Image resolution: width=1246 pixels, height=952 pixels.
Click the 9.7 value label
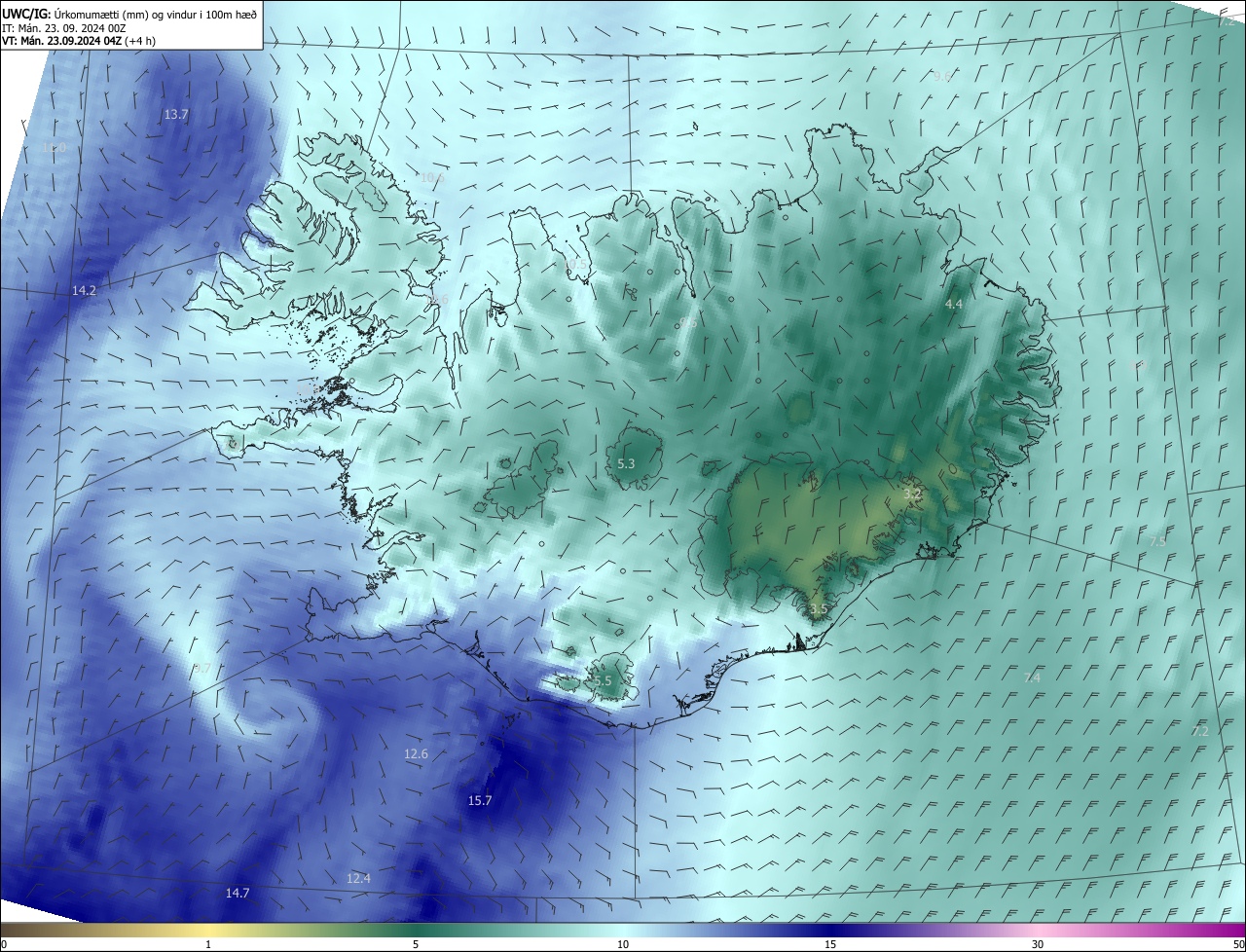point(202,668)
